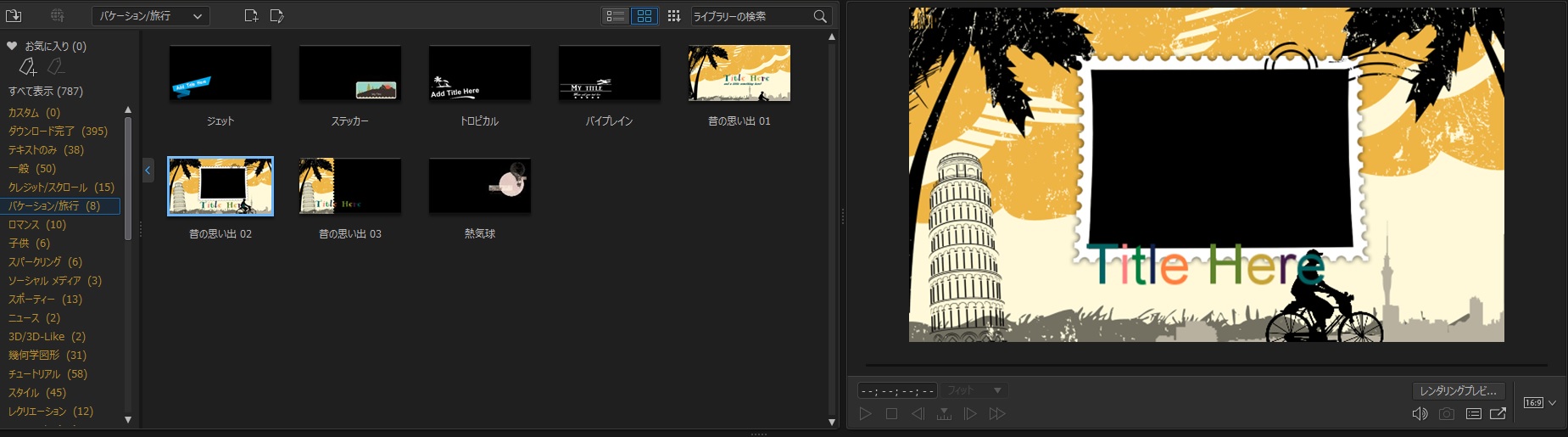Step to next frame

tap(970, 413)
